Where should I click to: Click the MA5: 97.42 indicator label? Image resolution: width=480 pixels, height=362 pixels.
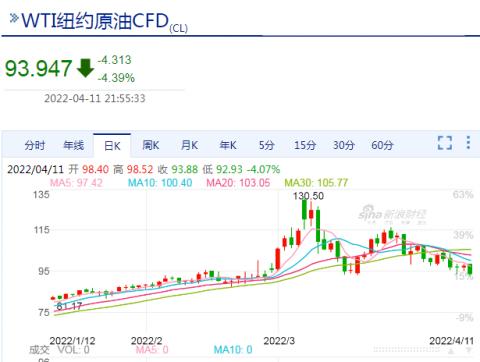click(x=76, y=183)
